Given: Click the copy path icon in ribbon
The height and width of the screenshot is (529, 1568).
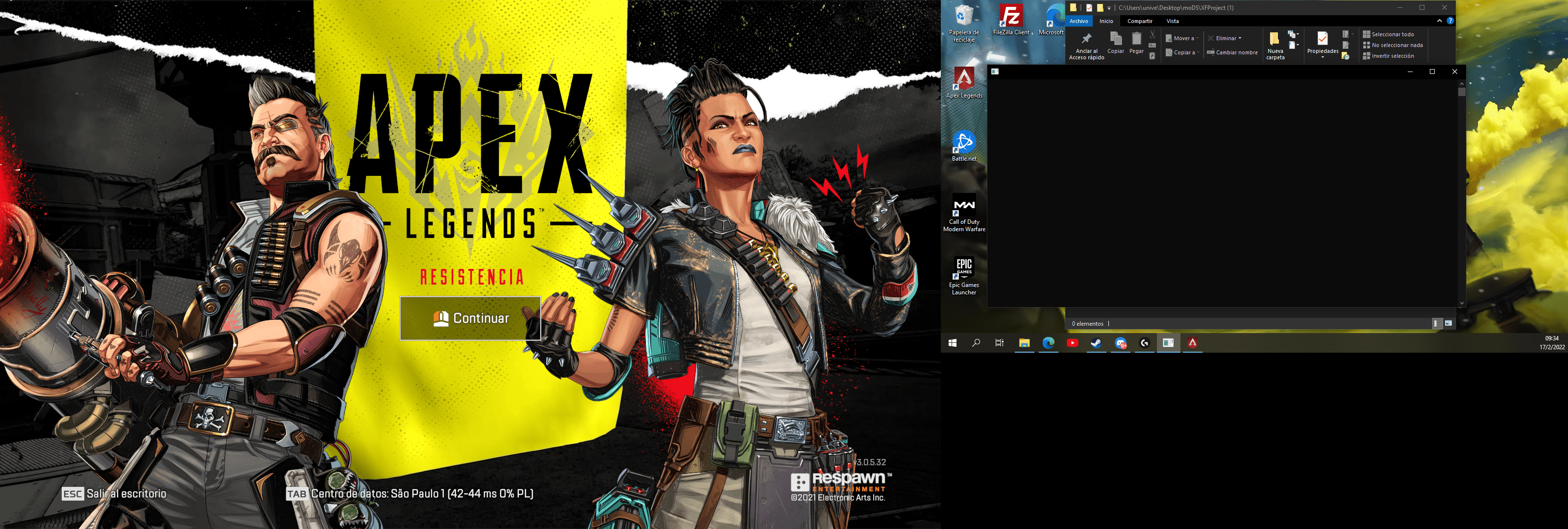Looking at the screenshot, I should (1153, 45).
